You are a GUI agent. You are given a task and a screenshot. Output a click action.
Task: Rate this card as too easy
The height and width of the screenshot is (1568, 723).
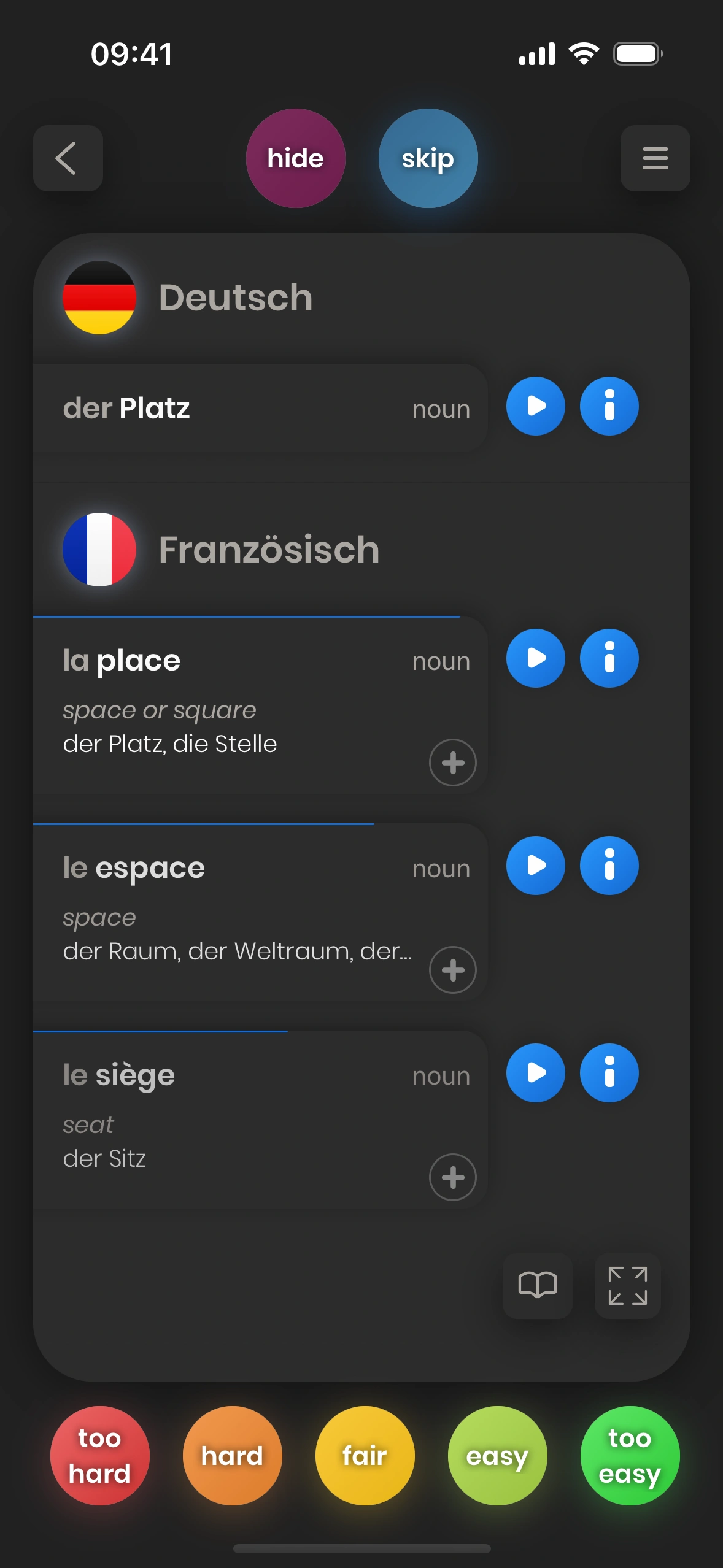click(630, 1455)
